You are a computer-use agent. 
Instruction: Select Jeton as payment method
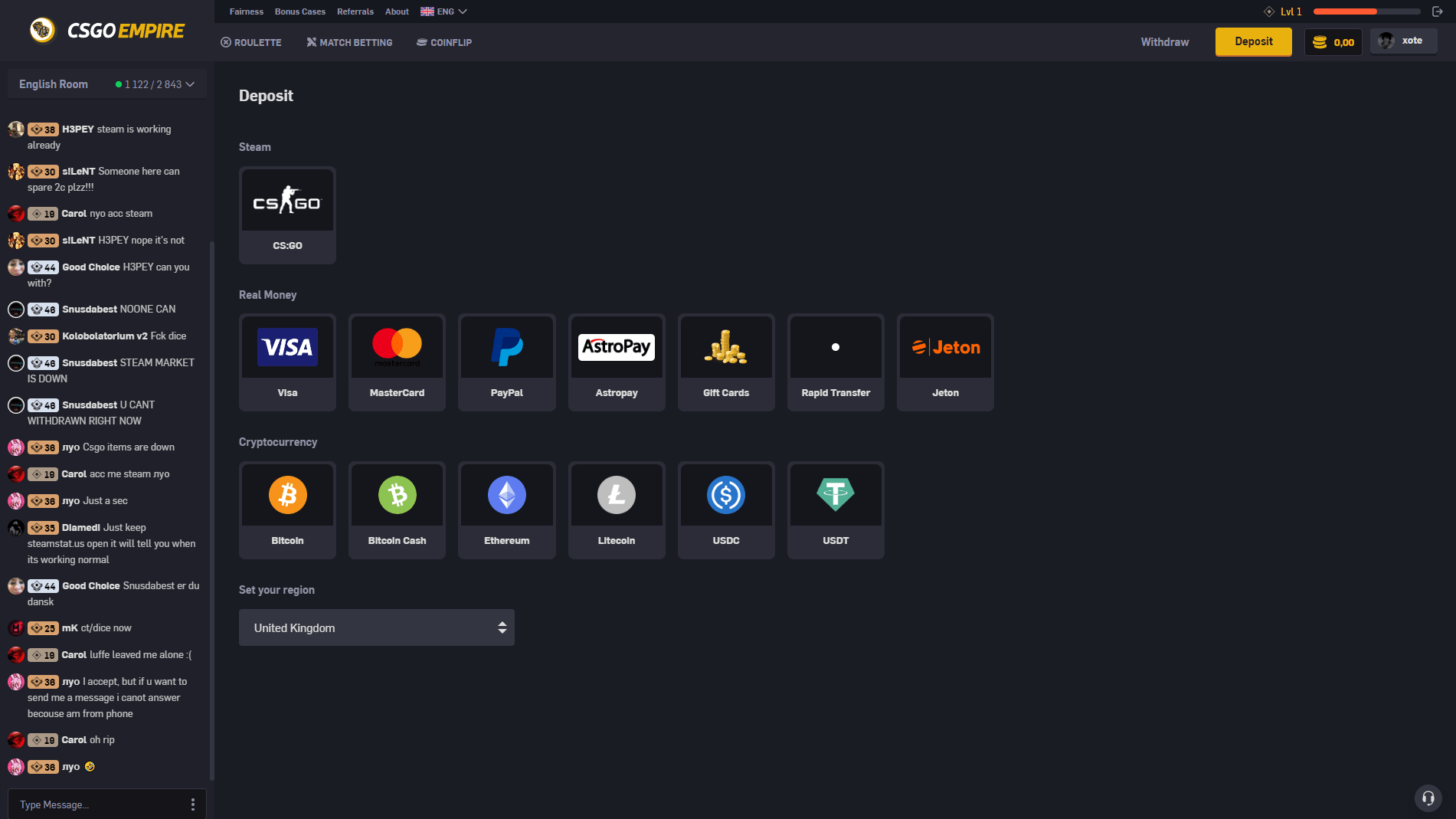tap(944, 362)
